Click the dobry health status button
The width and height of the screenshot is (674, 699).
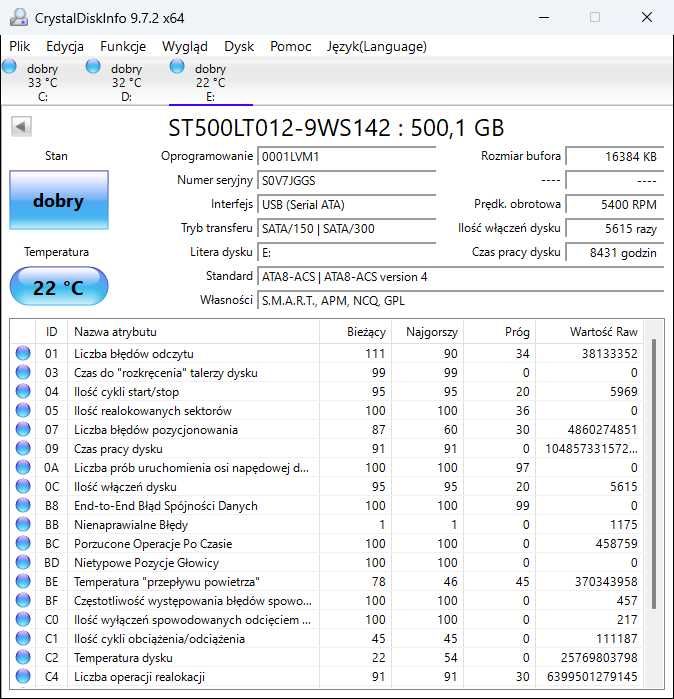pyautogui.click(x=59, y=200)
